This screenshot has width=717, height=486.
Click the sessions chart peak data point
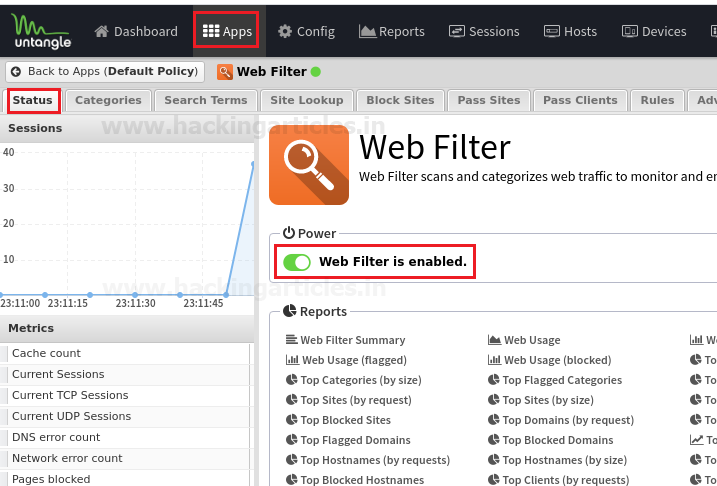(253, 163)
